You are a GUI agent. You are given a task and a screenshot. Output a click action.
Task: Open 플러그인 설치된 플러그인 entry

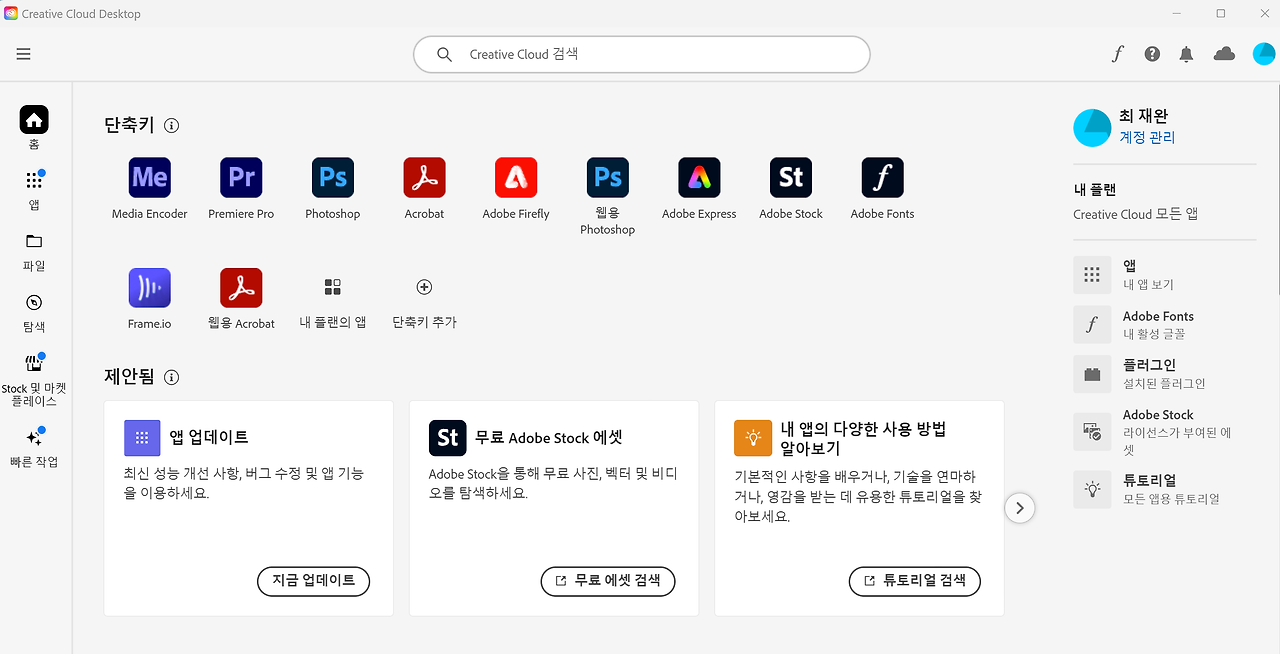[1164, 374]
